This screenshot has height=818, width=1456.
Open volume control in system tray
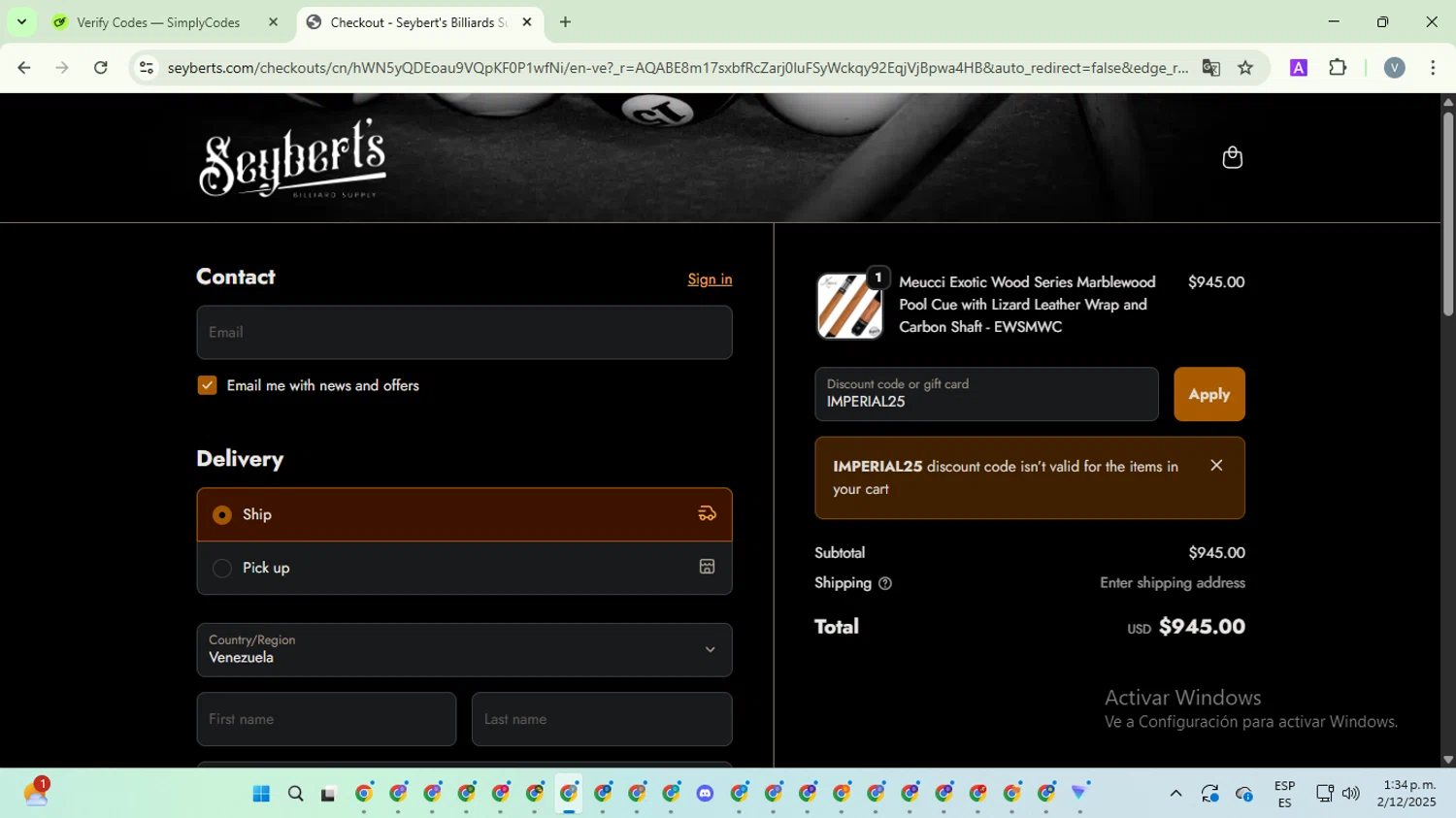pyautogui.click(x=1350, y=794)
